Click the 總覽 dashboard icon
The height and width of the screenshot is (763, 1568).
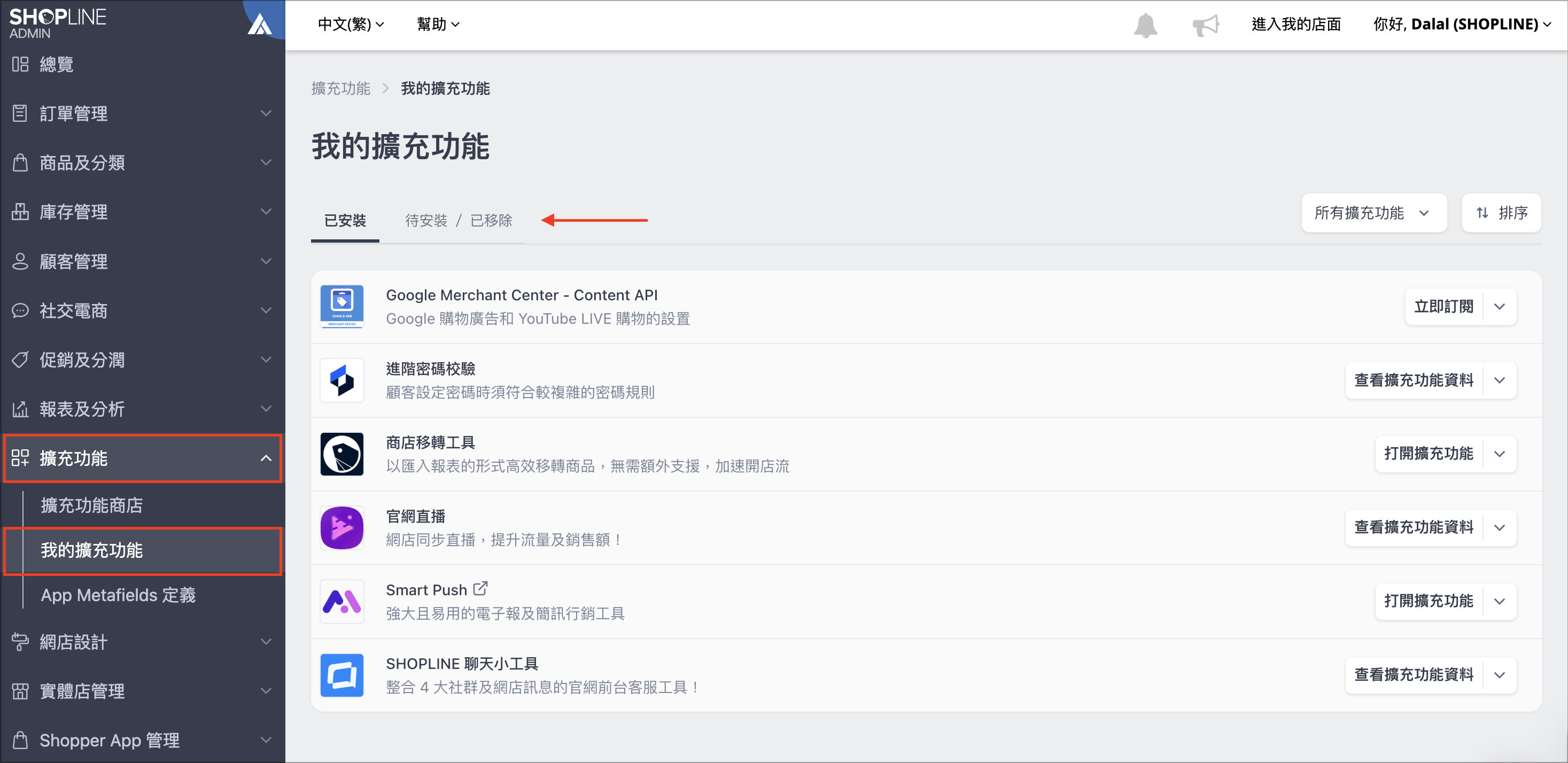click(20, 64)
